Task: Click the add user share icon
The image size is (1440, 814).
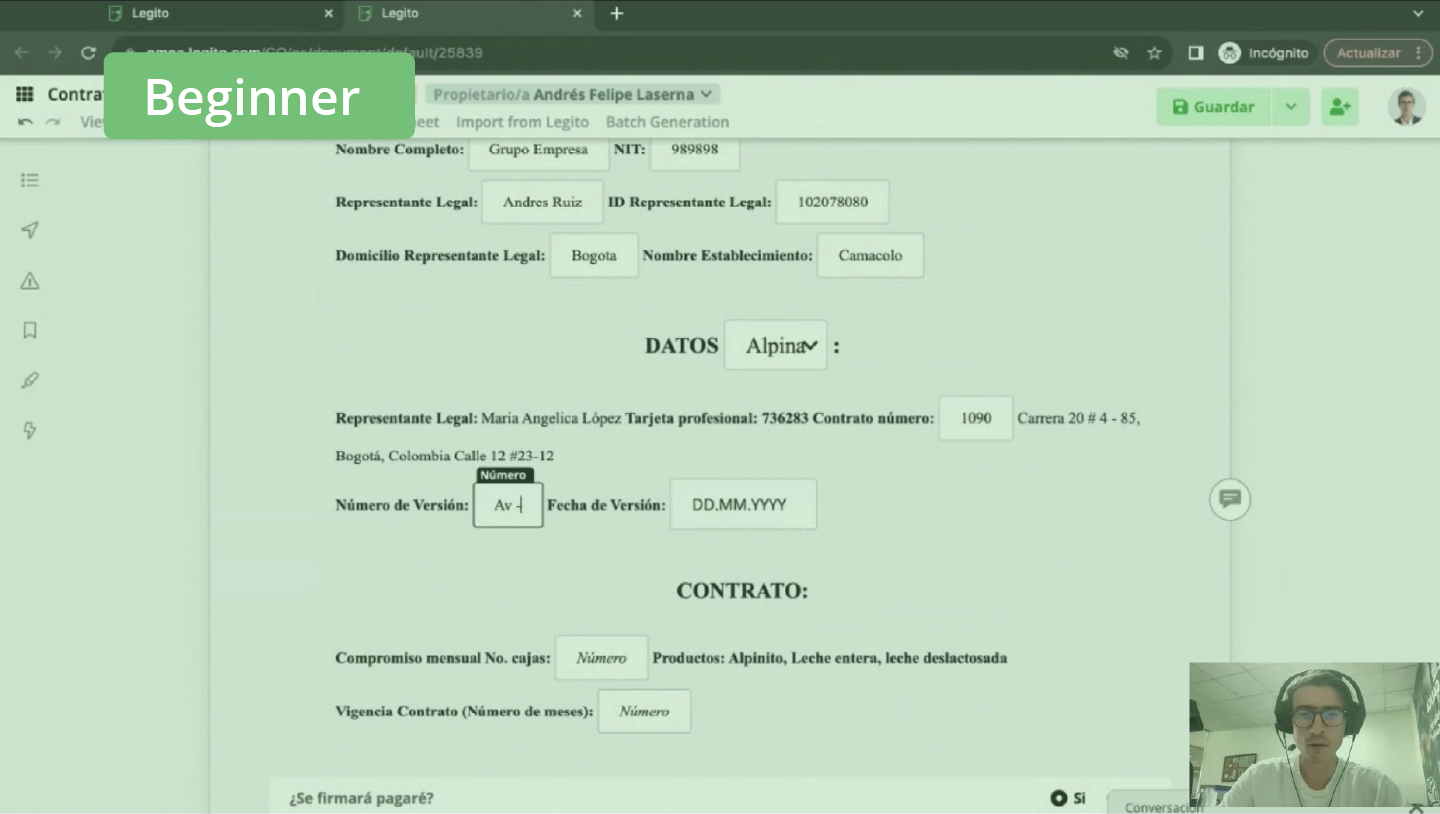Action: click(x=1340, y=107)
